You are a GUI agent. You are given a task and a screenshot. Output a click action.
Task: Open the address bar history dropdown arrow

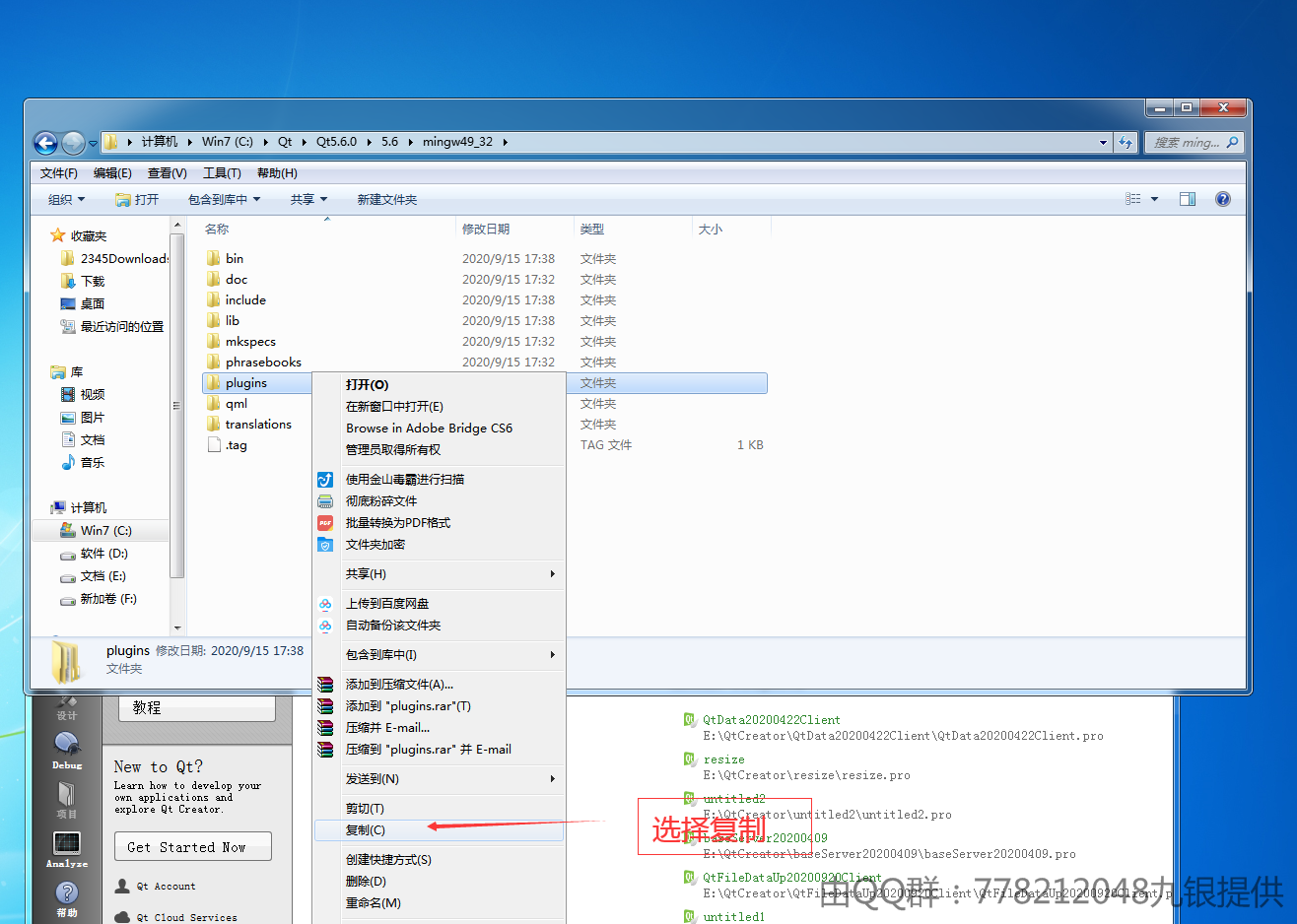click(1103, 143)
